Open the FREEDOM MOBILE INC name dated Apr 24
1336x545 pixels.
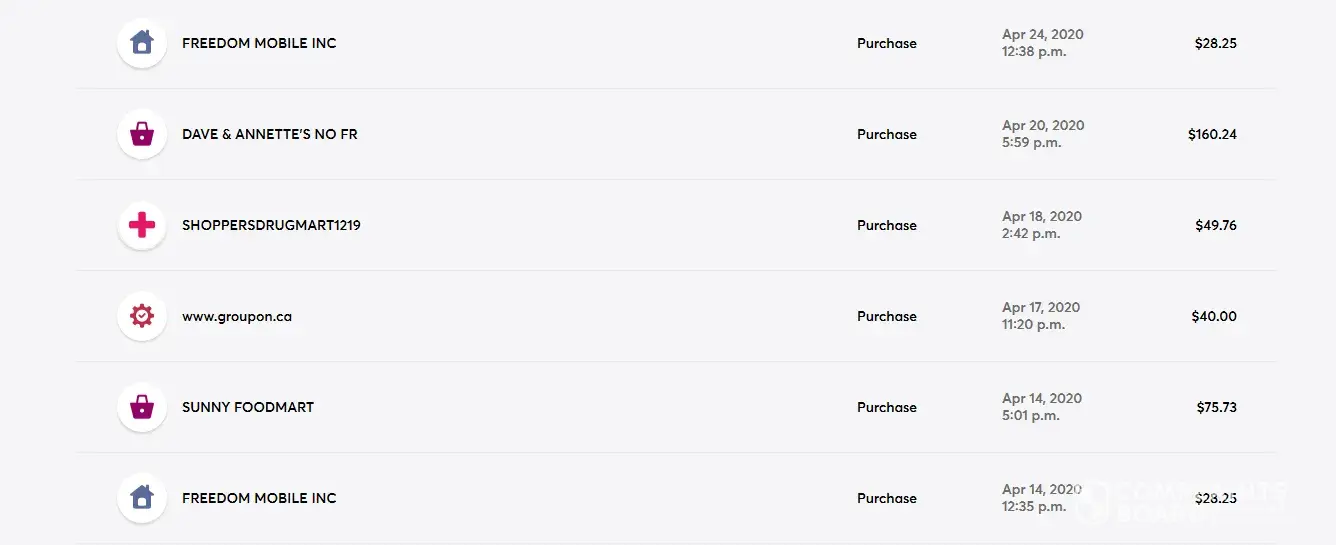coord(259,43)
